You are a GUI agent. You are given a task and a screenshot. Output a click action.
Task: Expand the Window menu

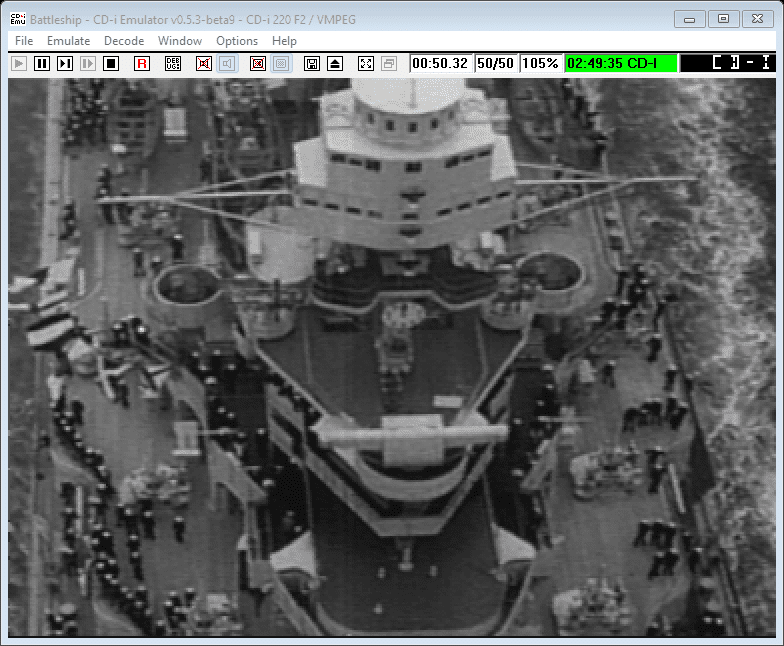[x=180, y=41]
